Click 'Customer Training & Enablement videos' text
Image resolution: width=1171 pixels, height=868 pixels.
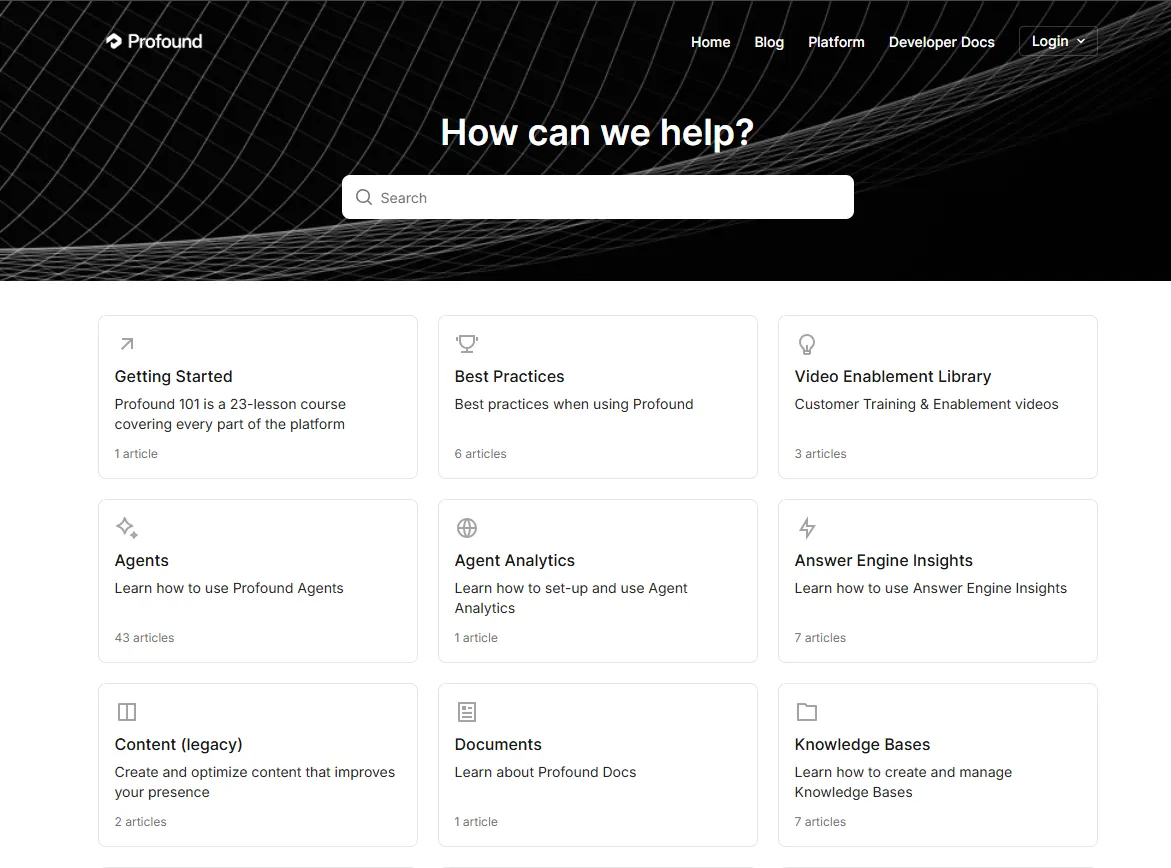point(926,404)
